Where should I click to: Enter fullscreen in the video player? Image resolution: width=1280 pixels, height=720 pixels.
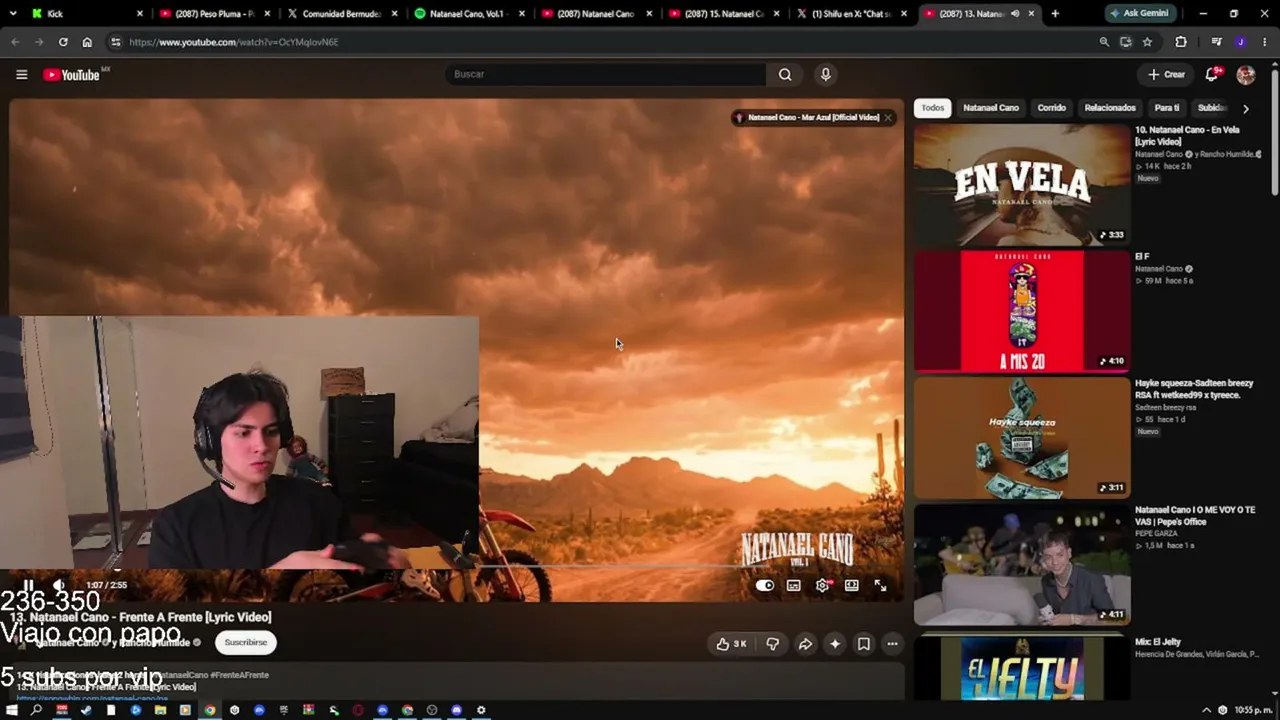point(880,586)
